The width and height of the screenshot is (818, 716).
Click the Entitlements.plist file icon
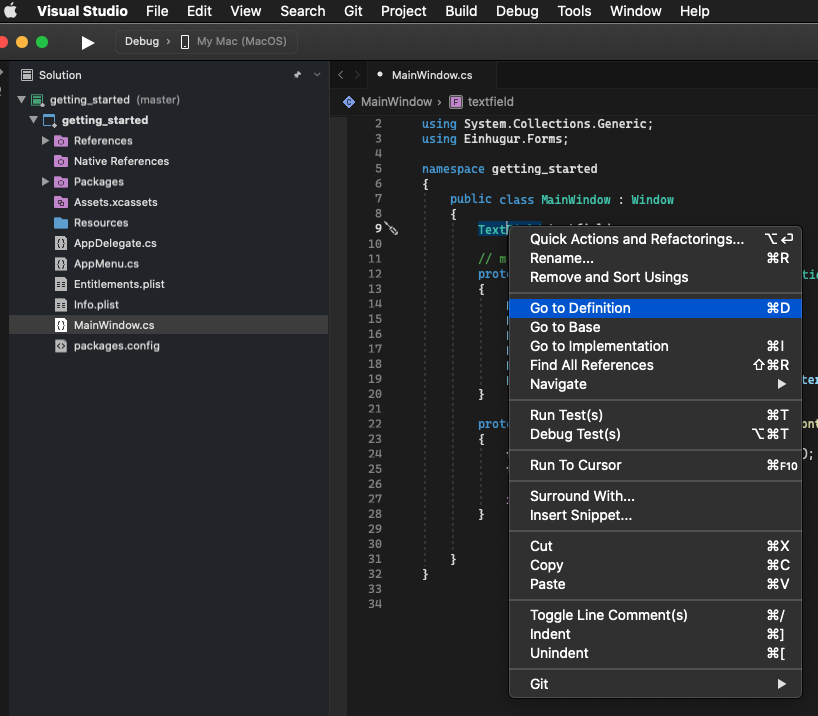[x=61, y=284]
